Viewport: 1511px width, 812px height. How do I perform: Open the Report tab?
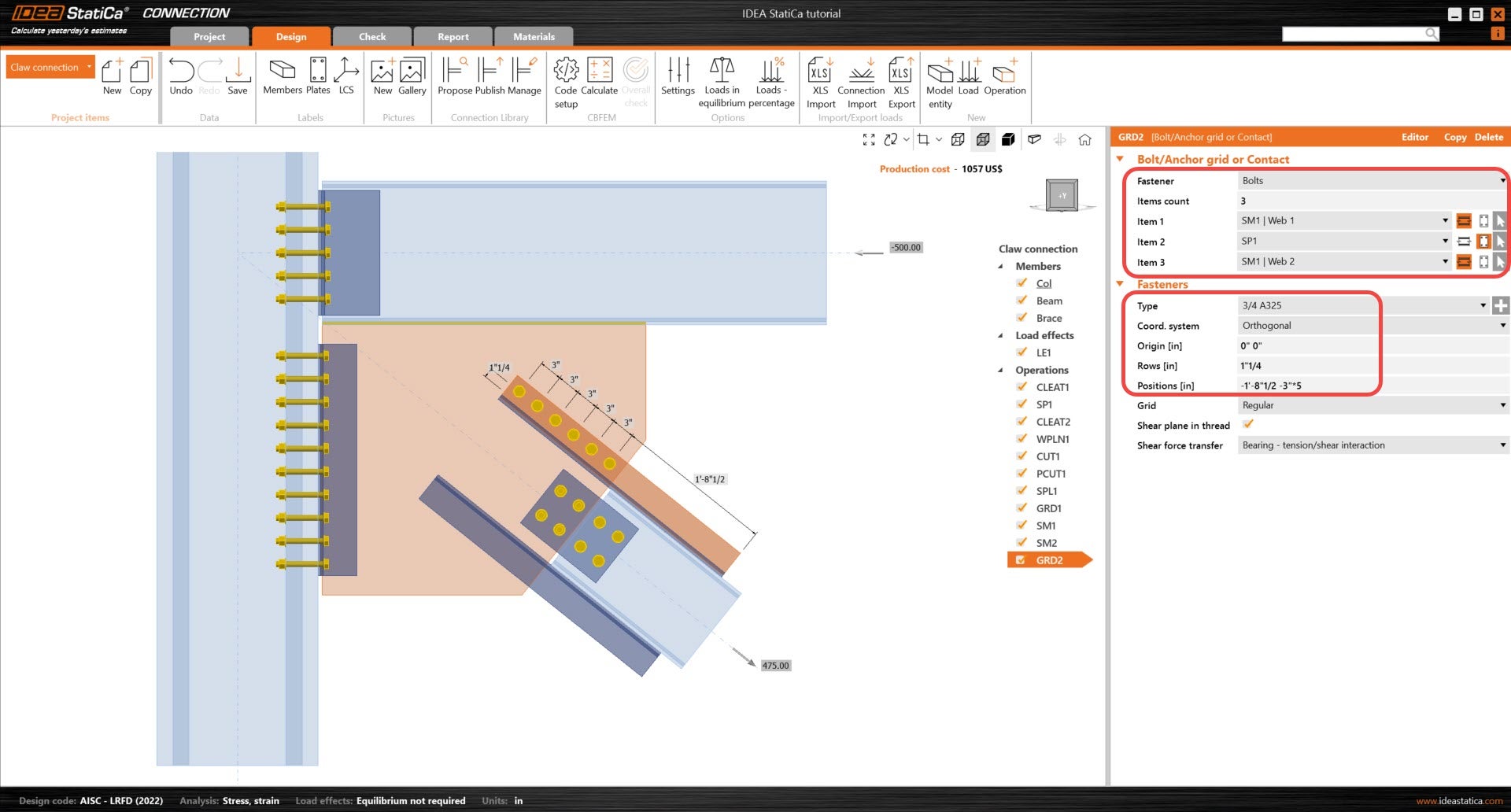point(453,36)
